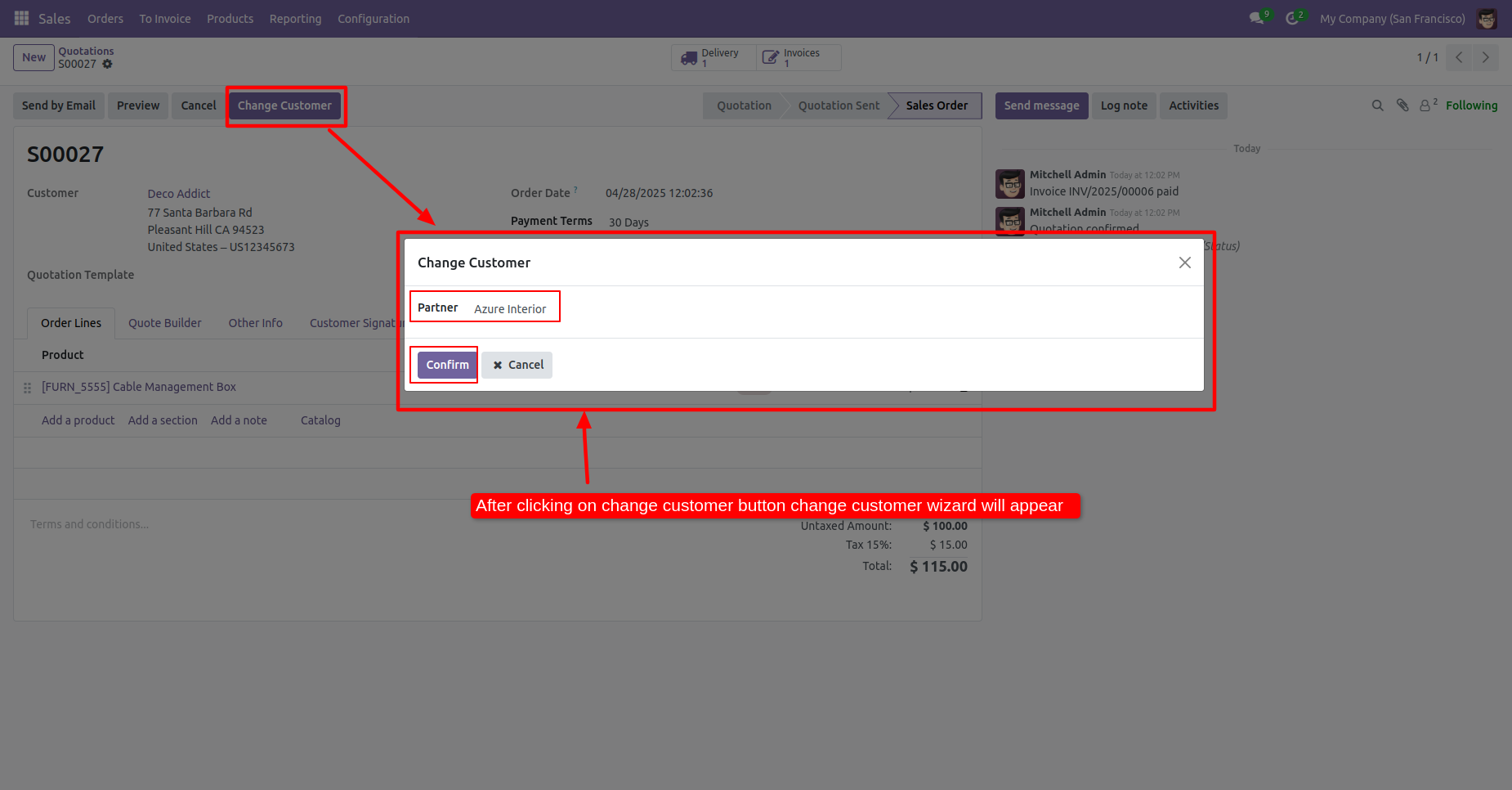Screen dimensions: 1512x790
Task: Switch to Other Info tab
Action: pos(255,323)
